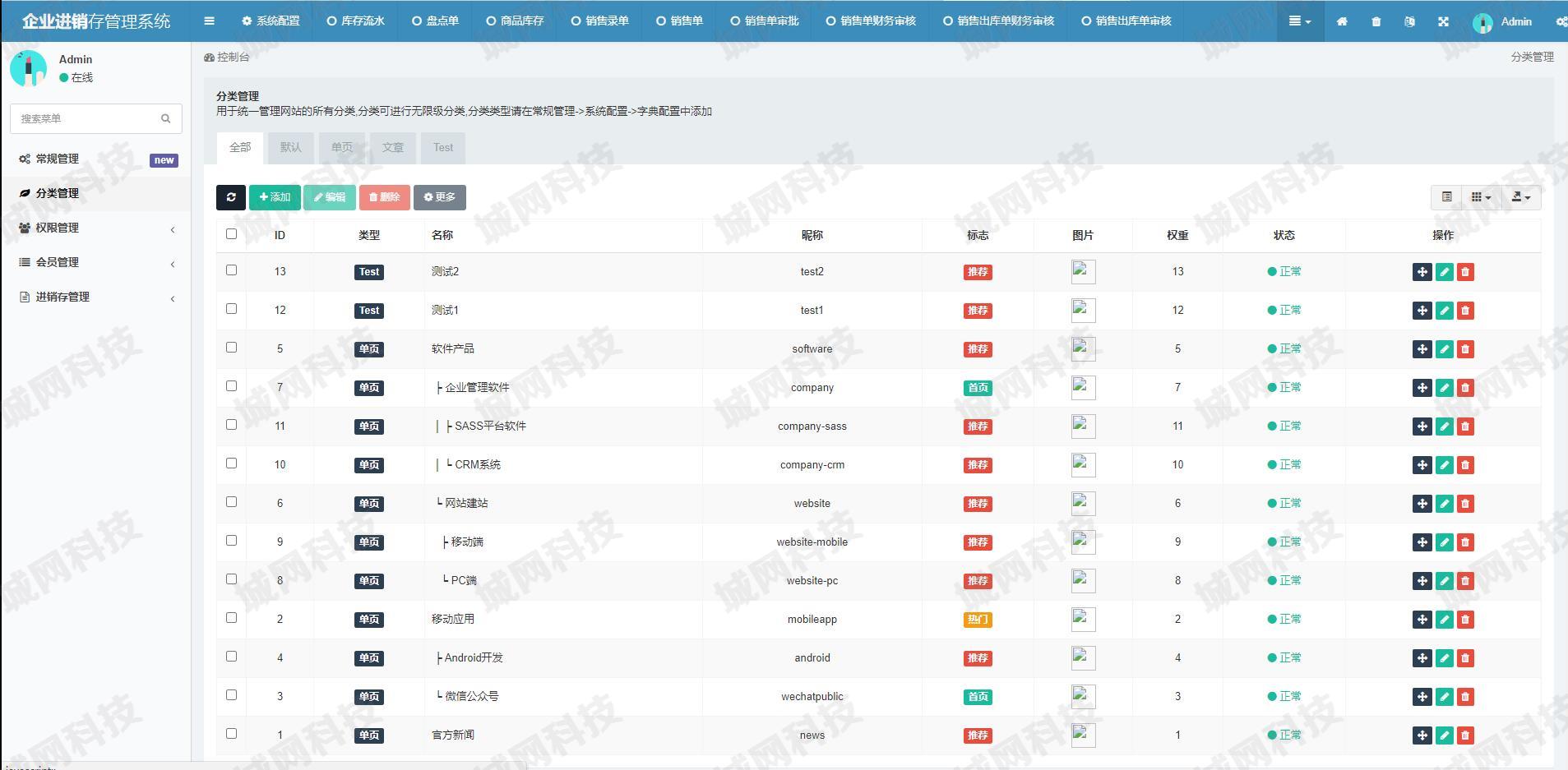The width and height of the screenshot is (1568, 770).
Task: Edit android row pencil icon
Action: click(x=1445, y=658)
